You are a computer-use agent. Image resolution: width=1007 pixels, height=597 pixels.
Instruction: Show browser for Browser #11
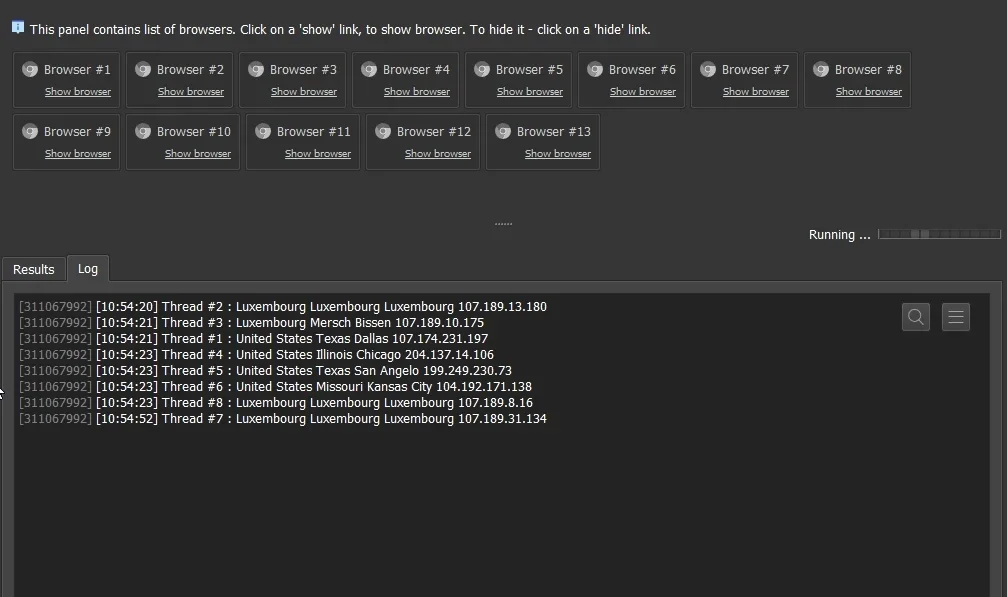point(318,154)
